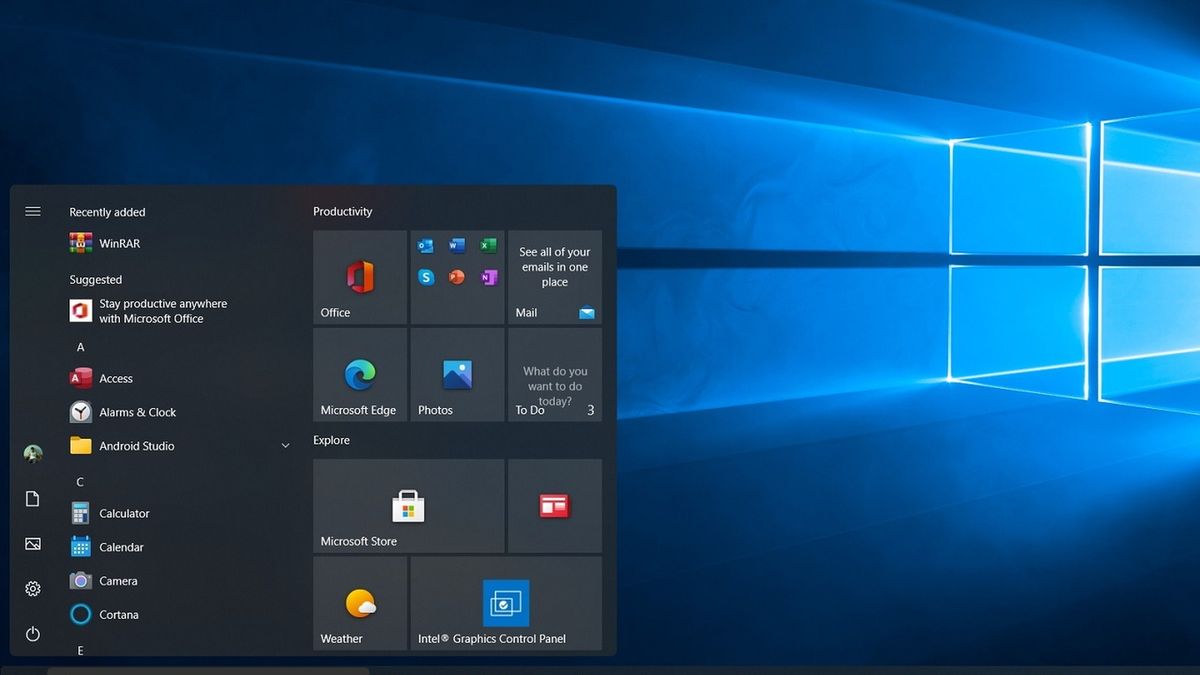This screenshot has width=1200, height=675.
Task: Open the Documents folder from the Start rail
Action: coord(33,499)
